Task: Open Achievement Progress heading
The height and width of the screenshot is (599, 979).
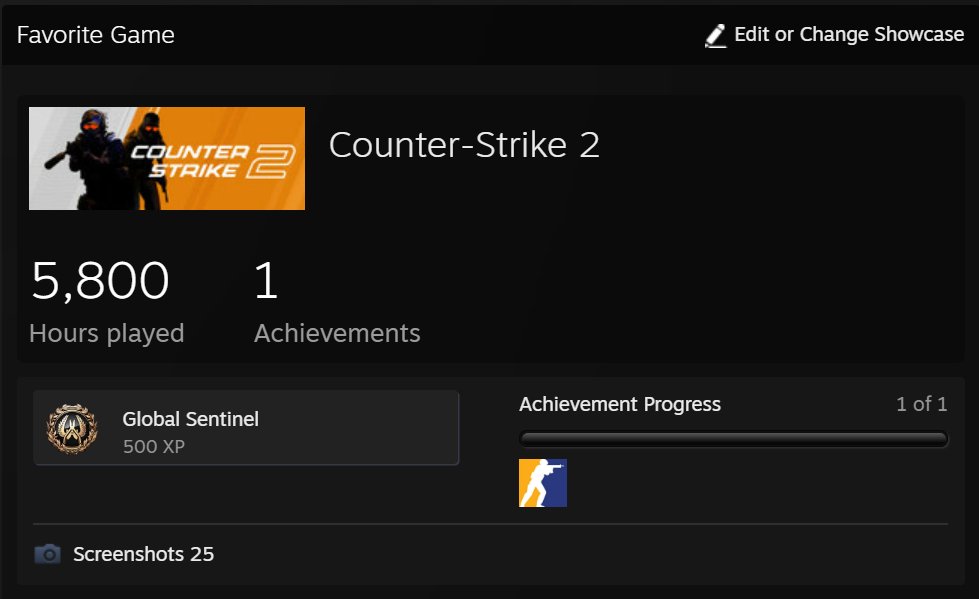Action: pyautogui.click(x=620, y=404)
